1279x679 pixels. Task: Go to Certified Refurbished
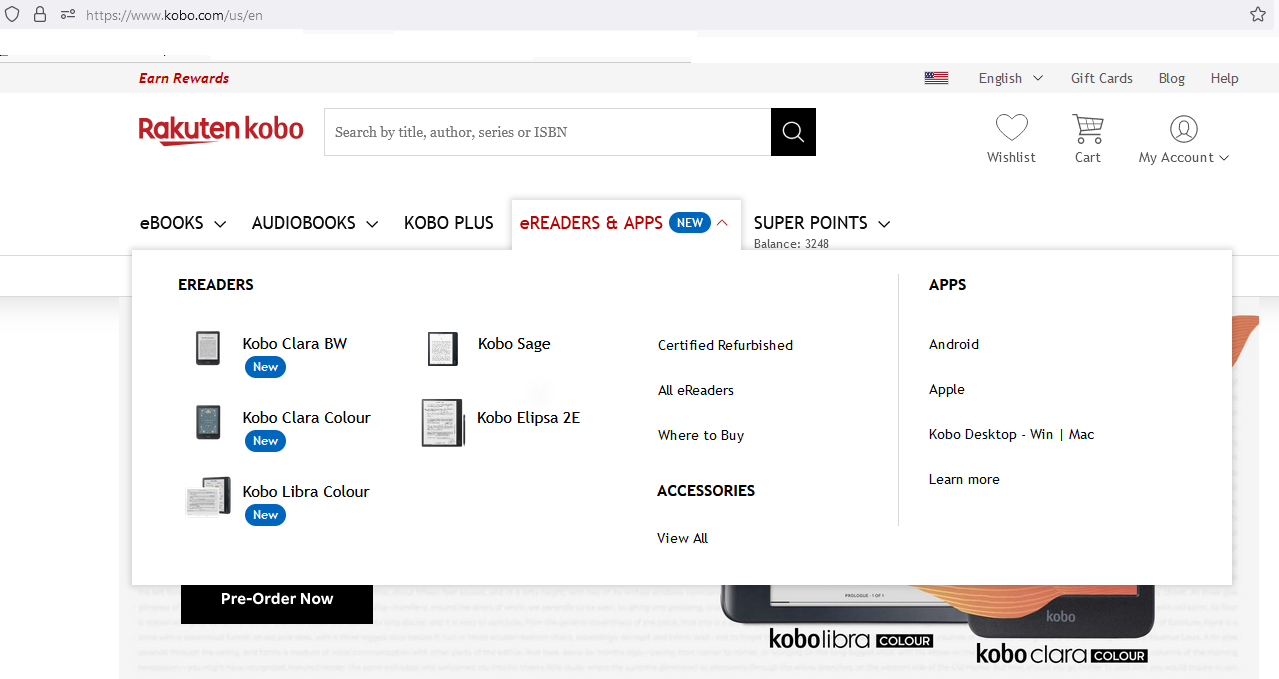point(725,345)
